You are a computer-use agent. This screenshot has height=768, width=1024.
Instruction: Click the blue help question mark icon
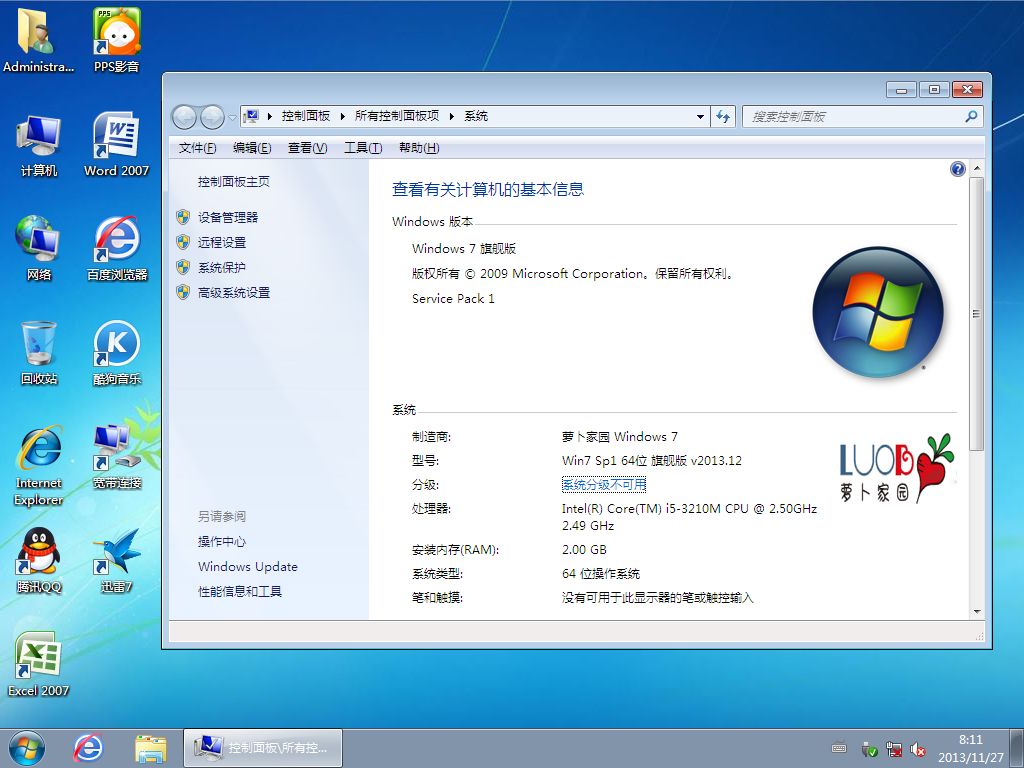pos(957,169)
